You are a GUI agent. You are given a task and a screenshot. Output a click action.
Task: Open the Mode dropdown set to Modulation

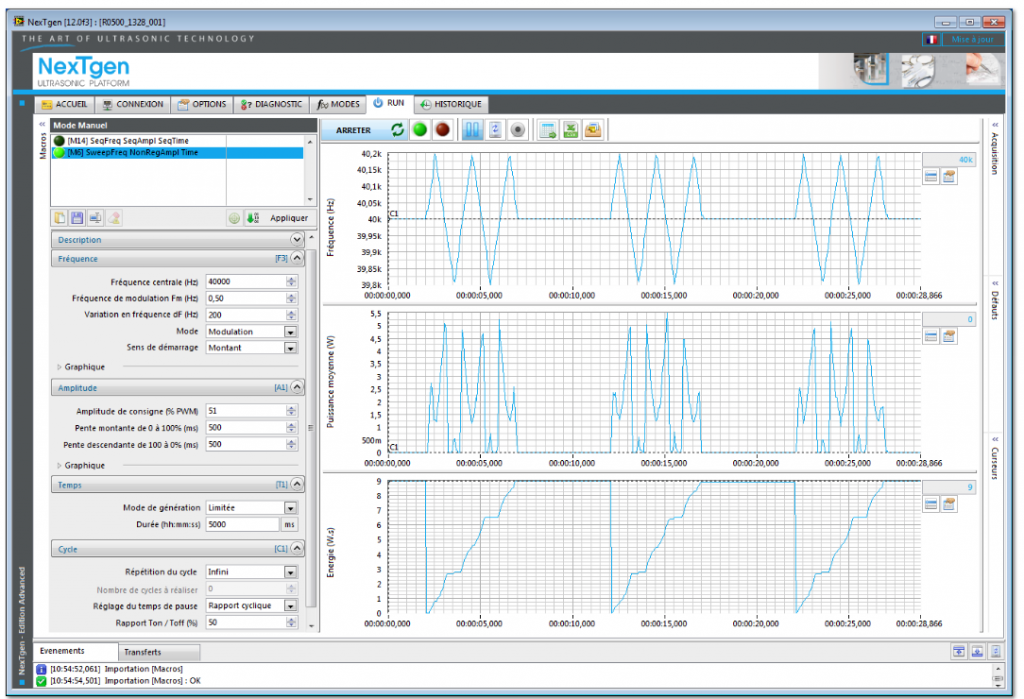pyautogui.click(x=291, y=332)
